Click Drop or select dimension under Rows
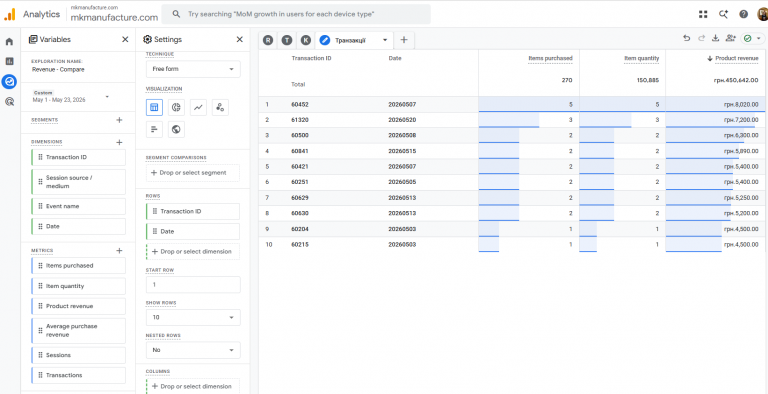 click(x=193, y=251)
